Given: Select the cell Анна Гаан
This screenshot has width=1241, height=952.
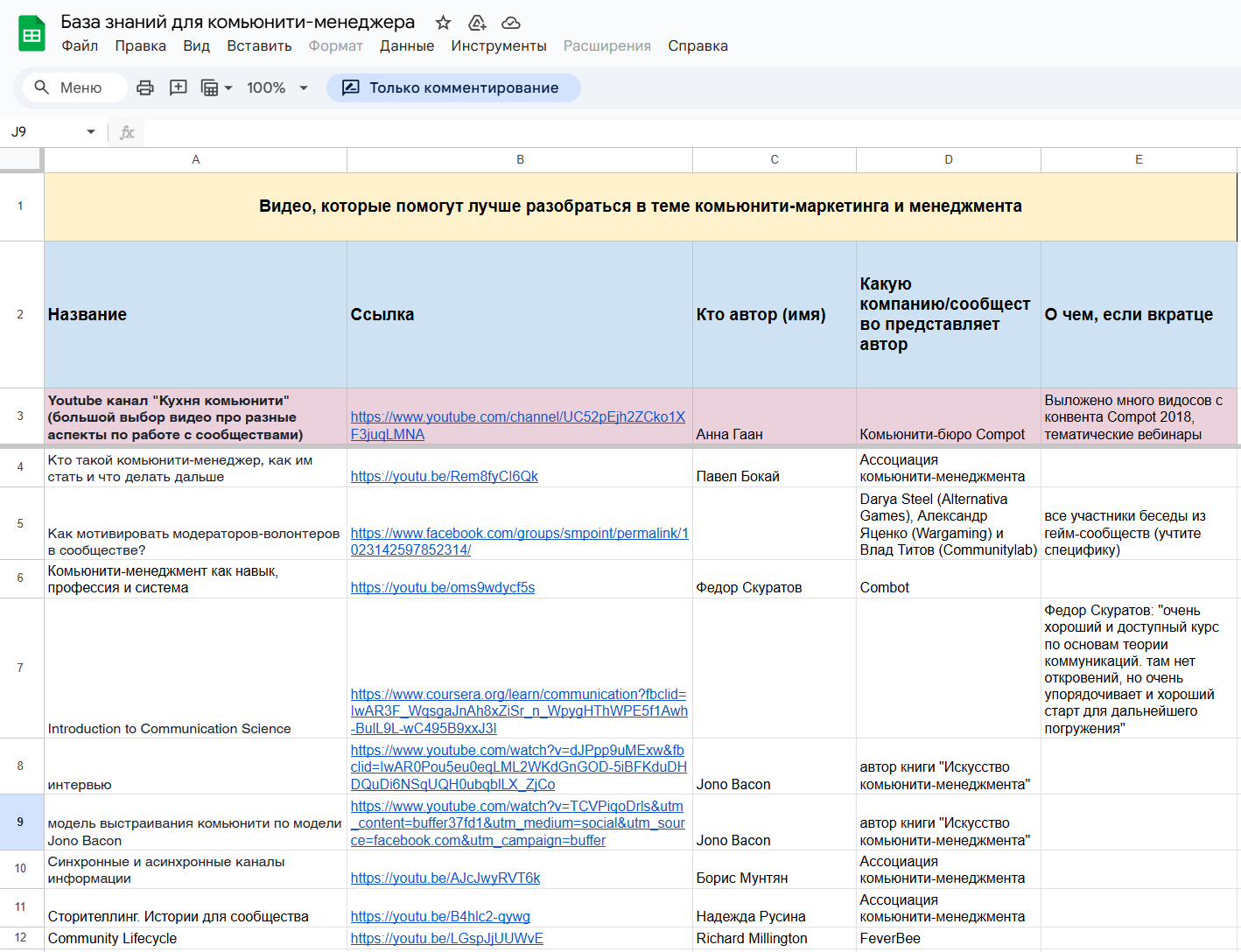Looking at the screenshot, I should tap(775, 416).
